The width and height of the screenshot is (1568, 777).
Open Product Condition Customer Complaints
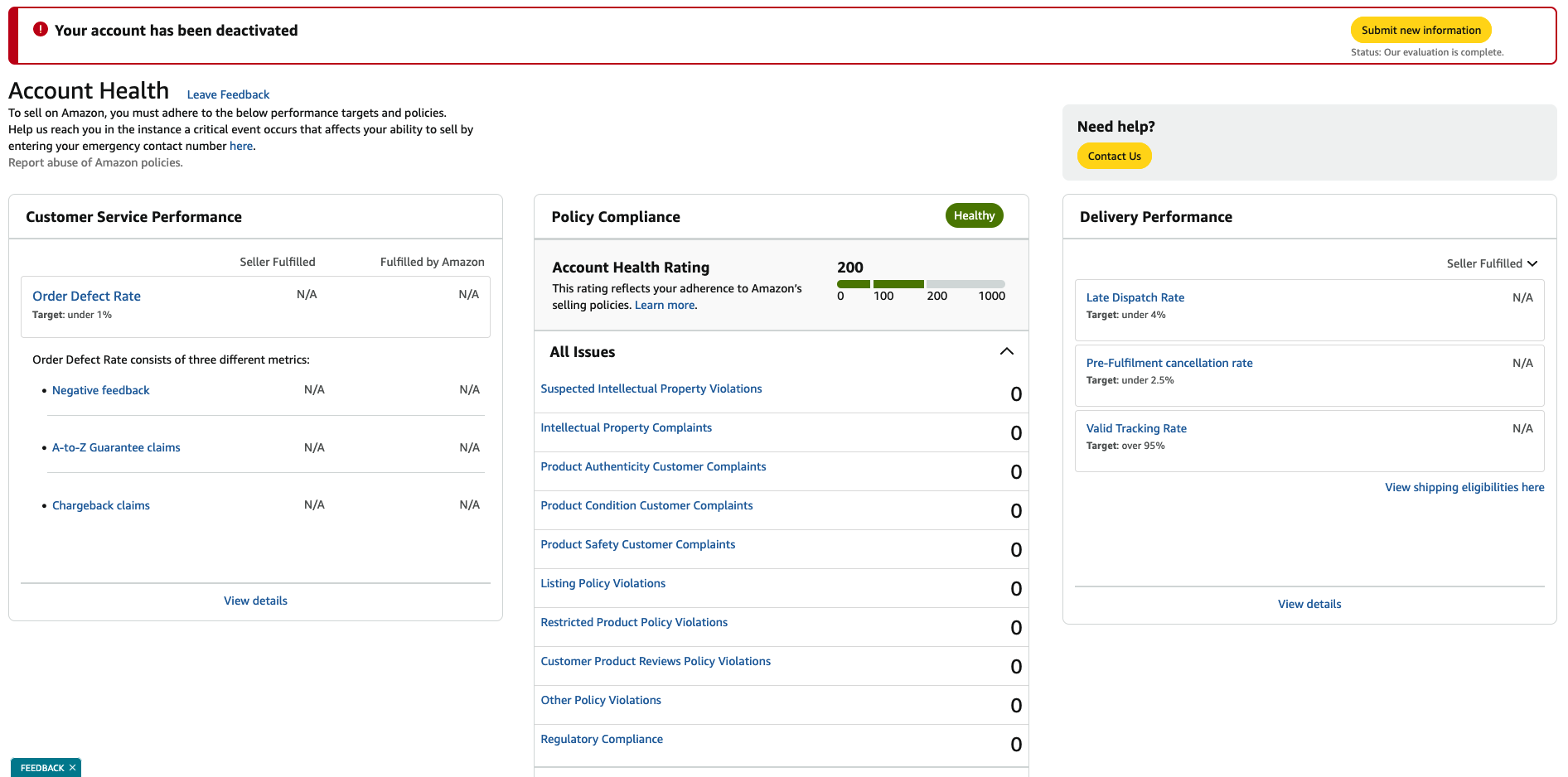coord(646,505)
